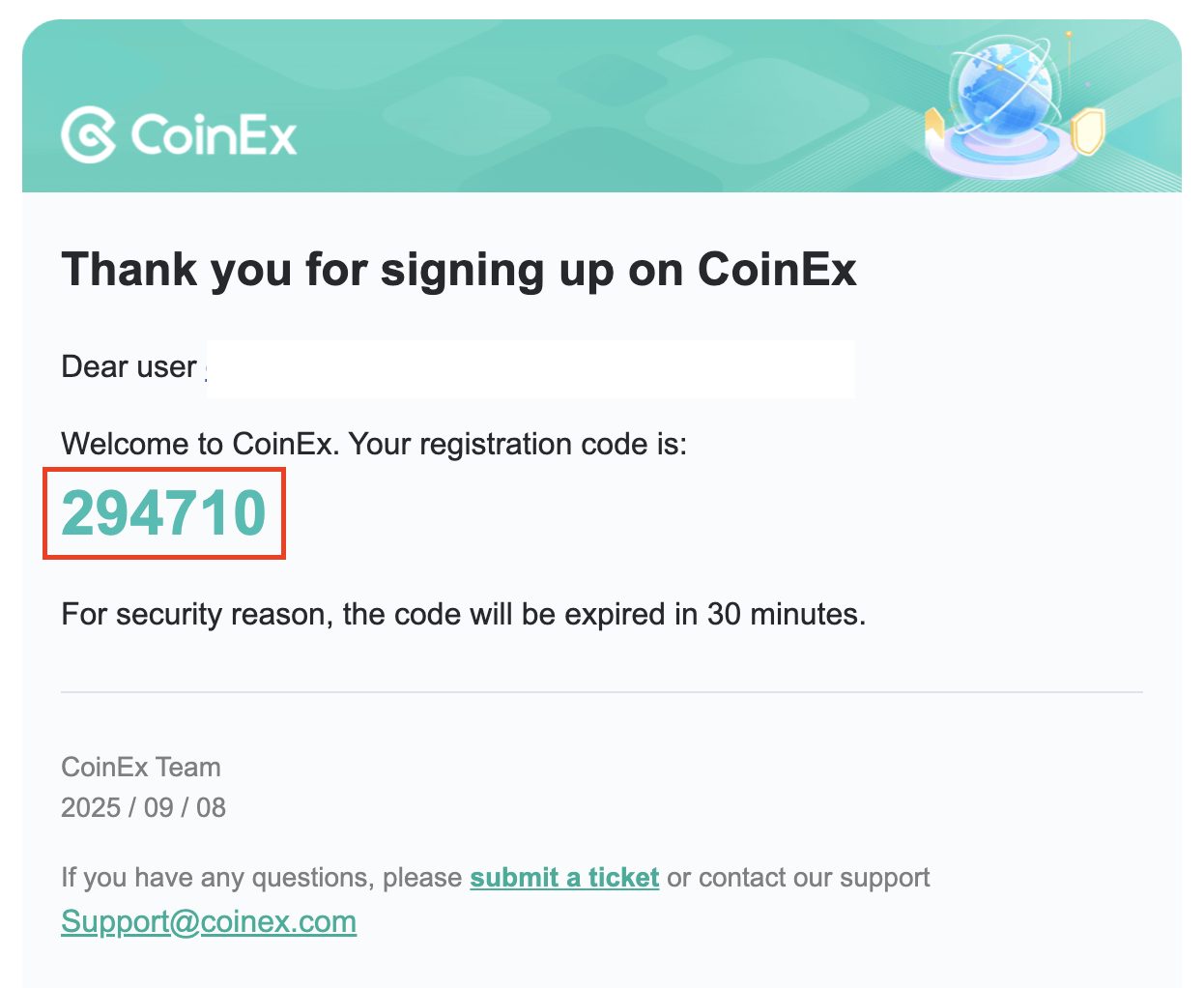Click the CoinEx wordmark in header
The image size is (1204, 988).
pos(214,134)
